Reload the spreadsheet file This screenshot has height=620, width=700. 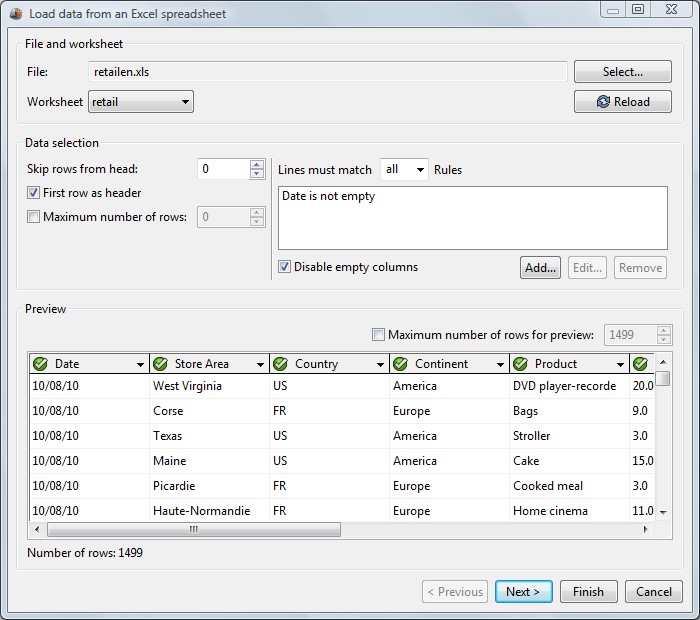pos(623,102)
